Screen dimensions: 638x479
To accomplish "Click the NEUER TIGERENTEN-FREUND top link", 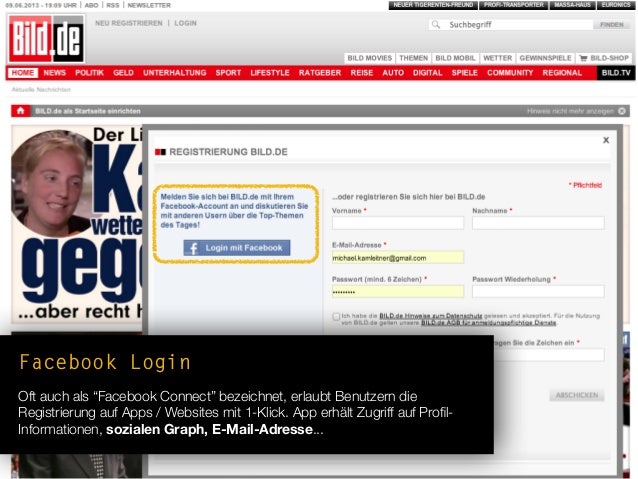I will tap(433, 5).
